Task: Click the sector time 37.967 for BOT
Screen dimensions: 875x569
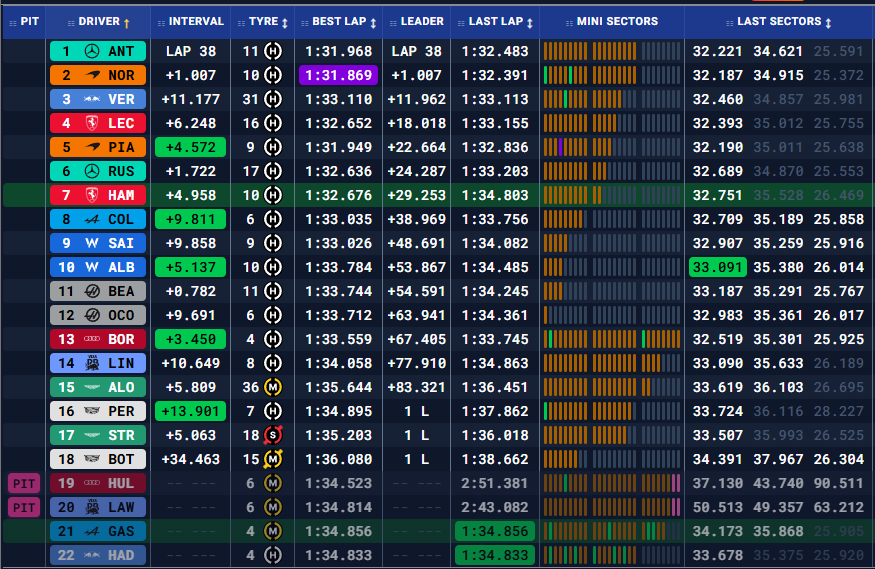Action: coord(778,459)
